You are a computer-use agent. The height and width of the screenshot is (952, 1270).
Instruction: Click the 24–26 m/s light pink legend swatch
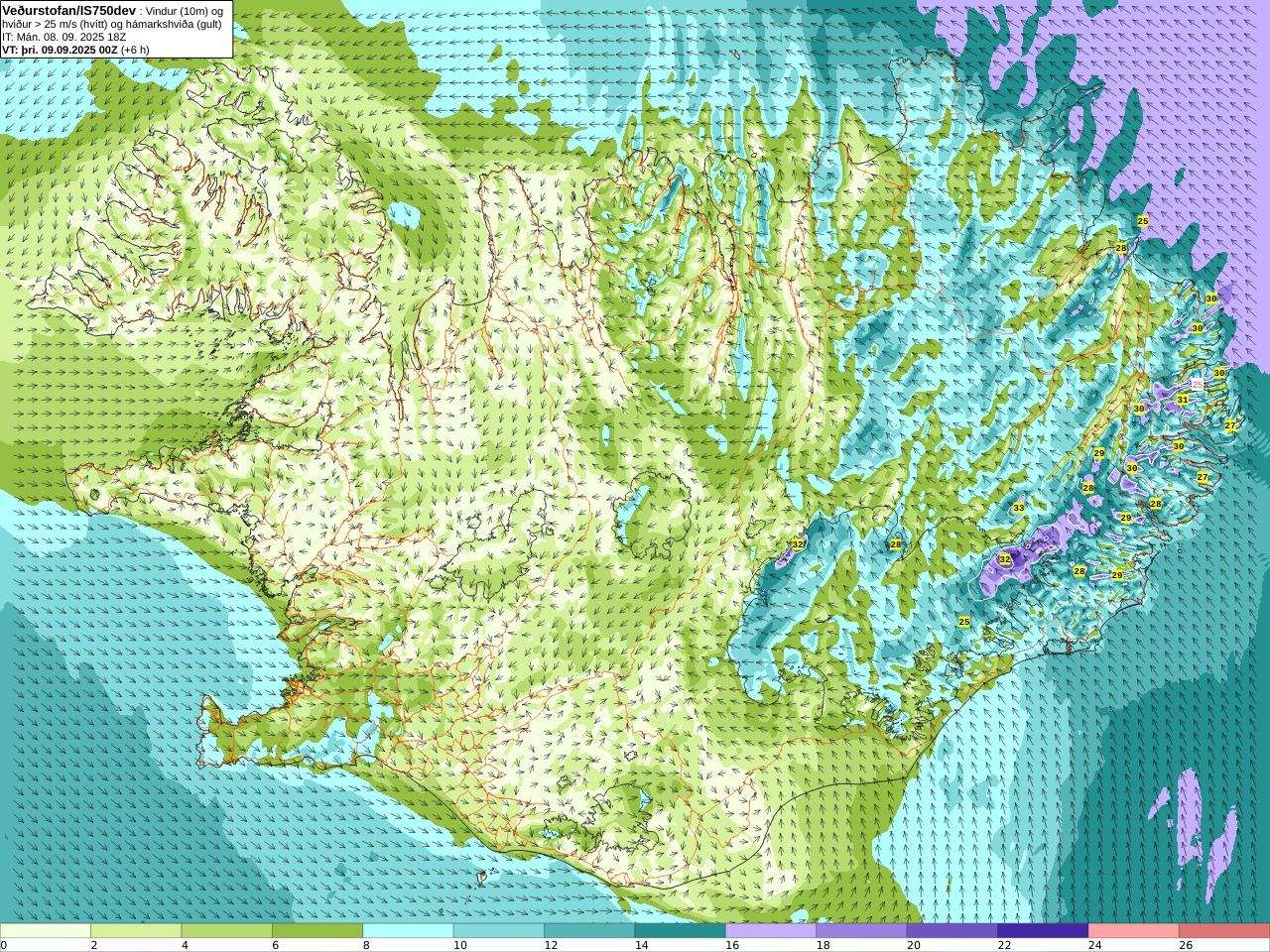coord(1134,931)
